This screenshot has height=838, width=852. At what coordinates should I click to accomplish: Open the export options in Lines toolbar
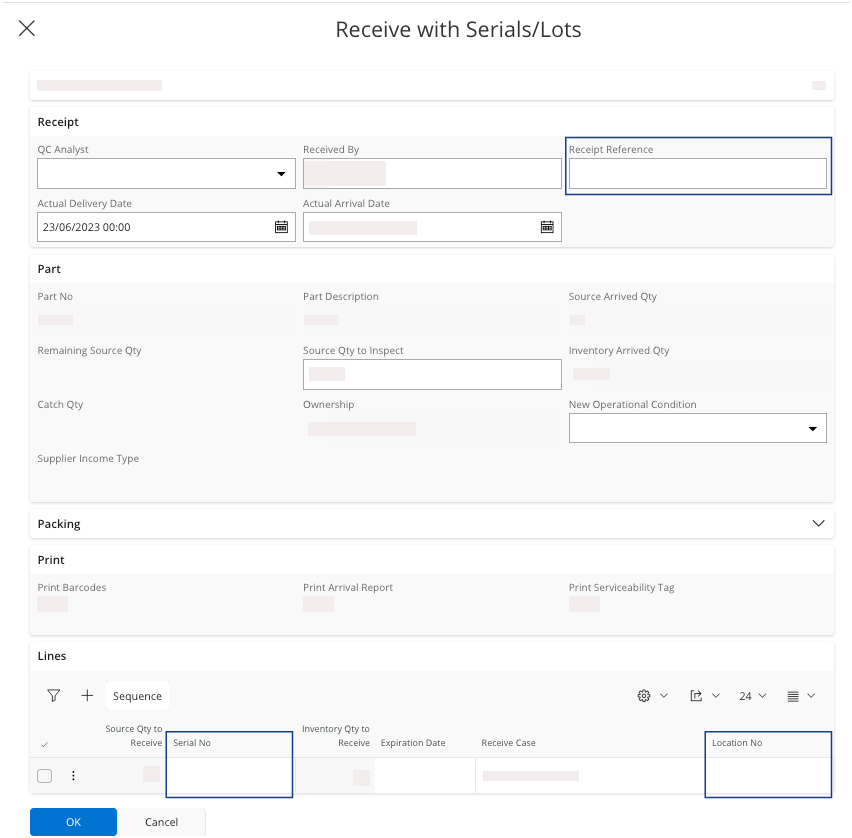pos(703,696)
